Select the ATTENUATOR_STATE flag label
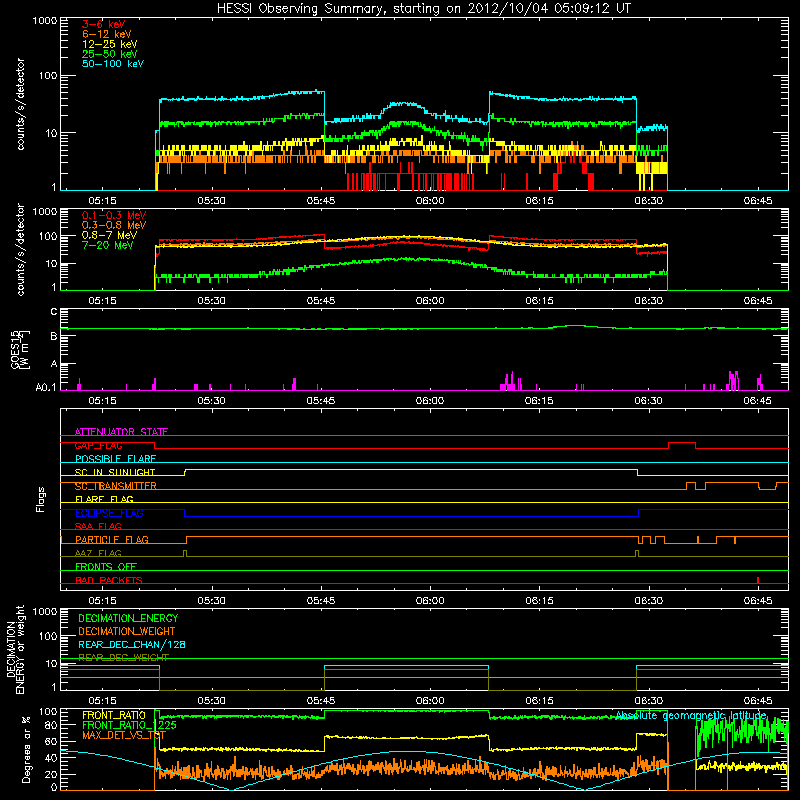 tap(121, 432)
